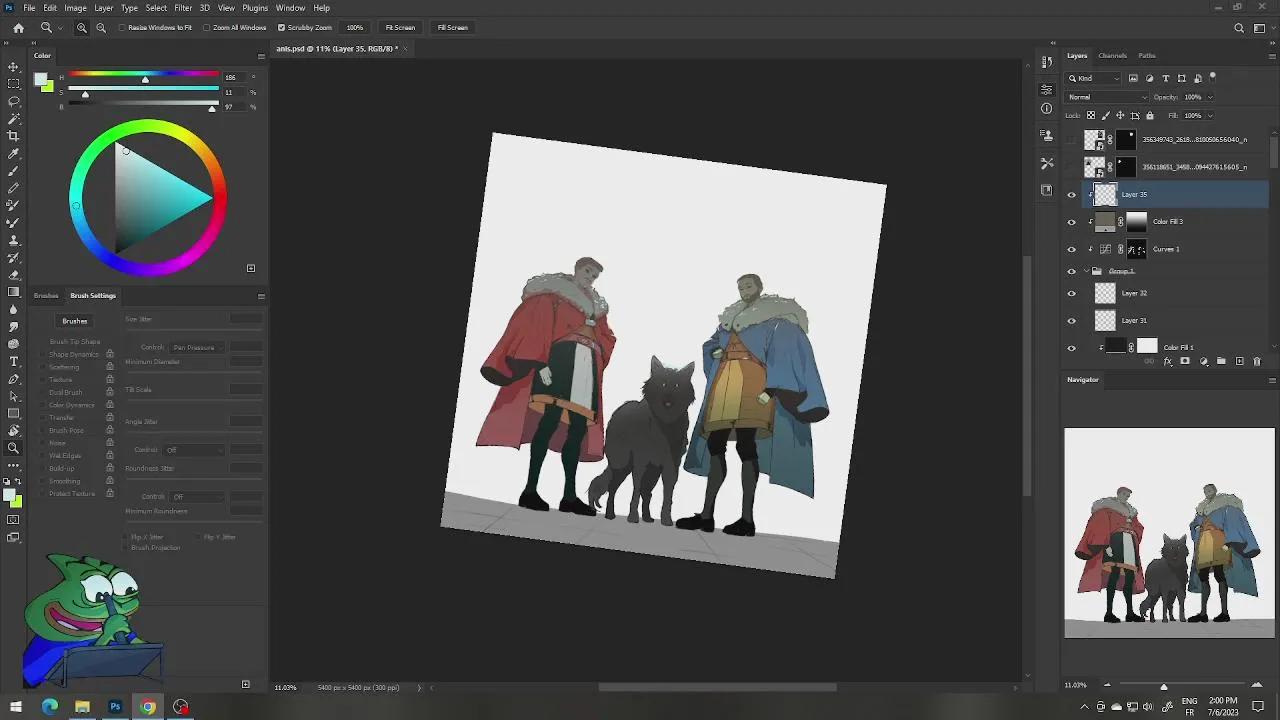
Task: Click the Fit Screen button
Action: (x=400, y=28)
